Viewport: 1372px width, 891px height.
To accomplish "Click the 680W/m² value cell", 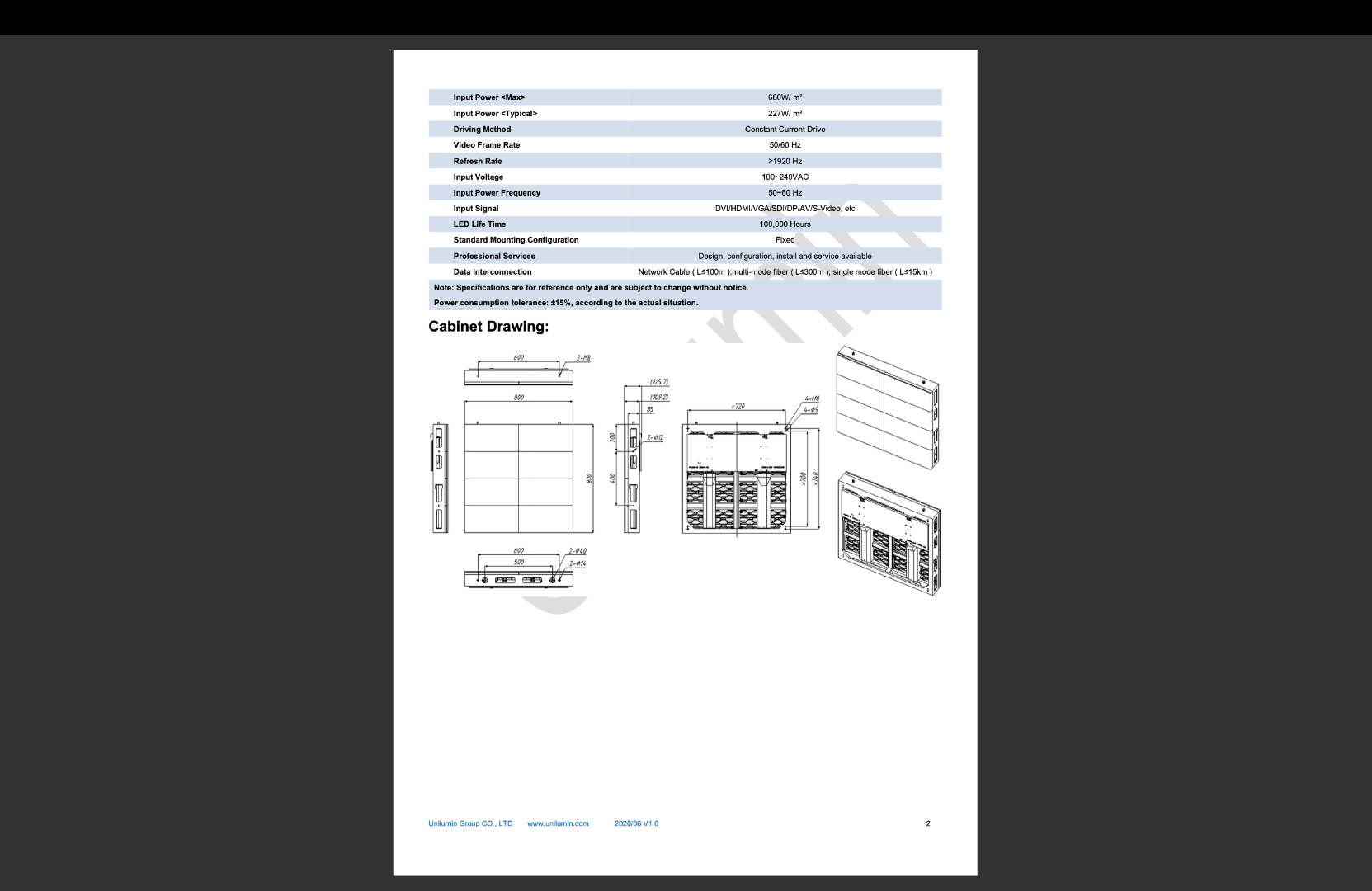I will (x=785, y=97).
